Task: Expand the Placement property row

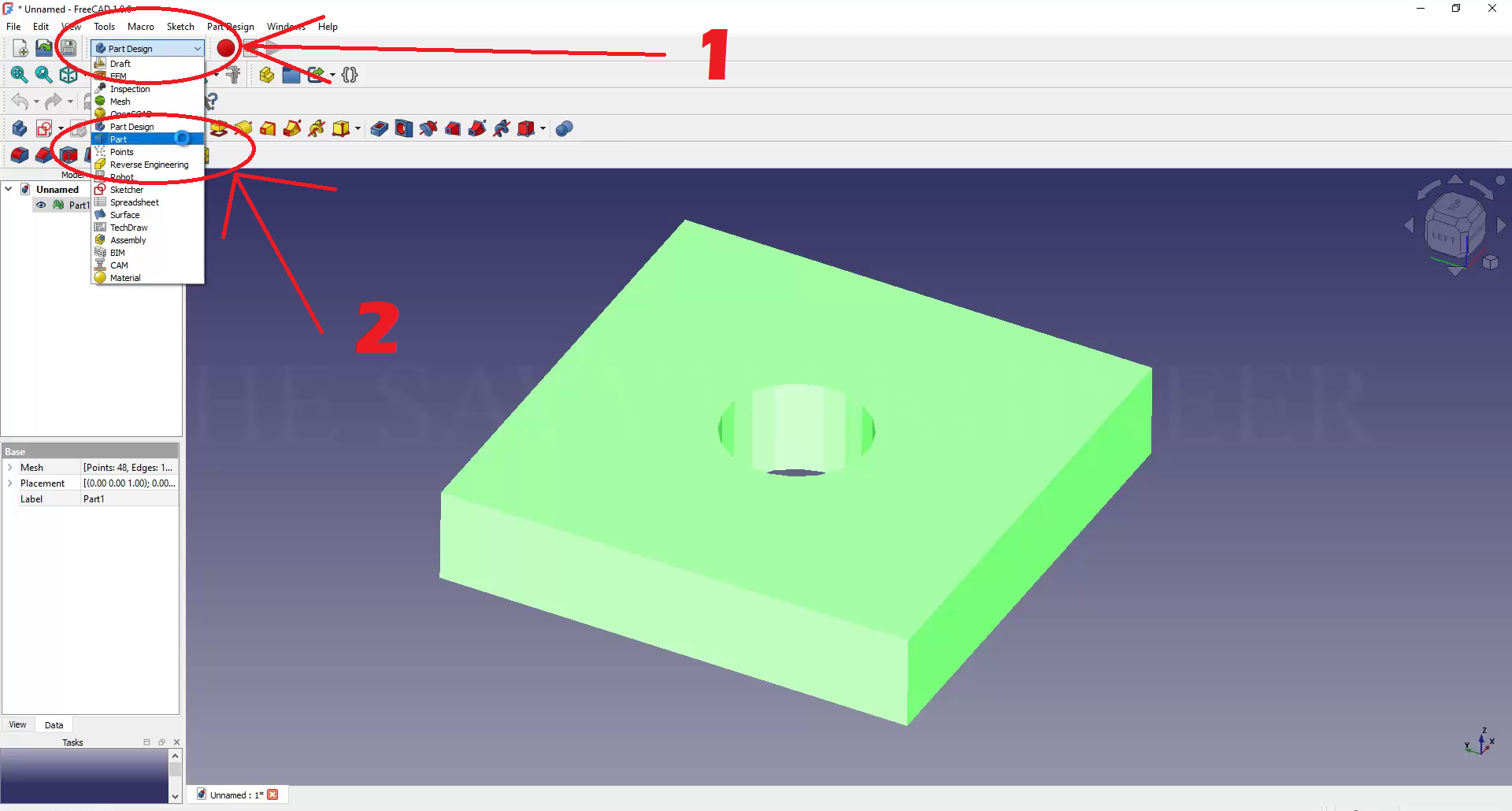Action: pos(10,483)
